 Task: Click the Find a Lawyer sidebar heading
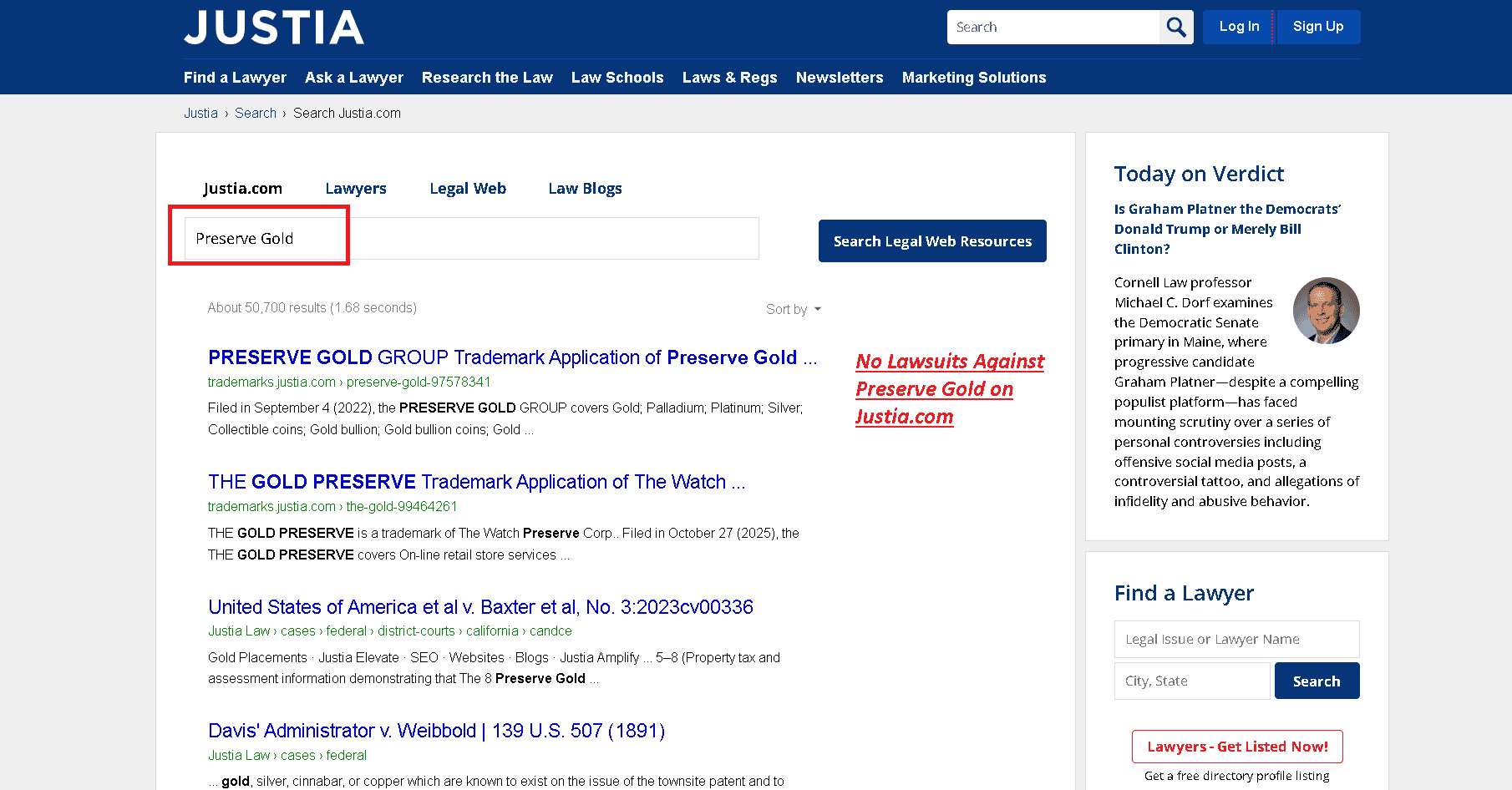coord(1184,593)
